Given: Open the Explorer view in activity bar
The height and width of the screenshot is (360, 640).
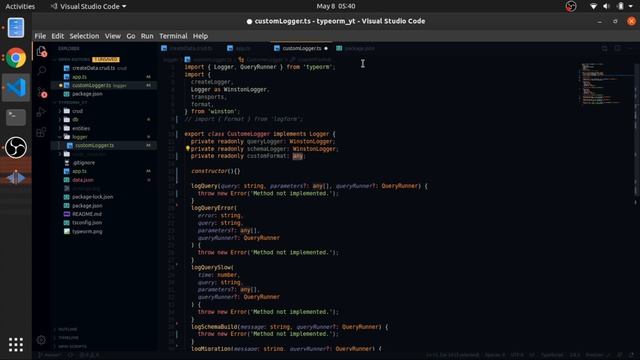Looking at the screenshot, I should coord(41,51).
